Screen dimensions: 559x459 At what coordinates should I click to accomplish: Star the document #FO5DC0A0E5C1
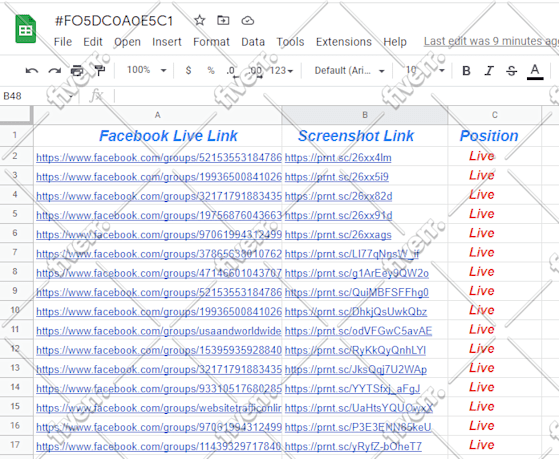point(200,20)
